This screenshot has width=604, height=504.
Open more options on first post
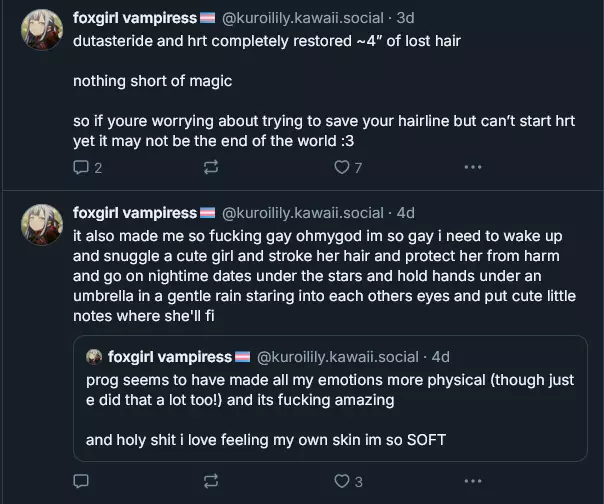click(473, 167)
